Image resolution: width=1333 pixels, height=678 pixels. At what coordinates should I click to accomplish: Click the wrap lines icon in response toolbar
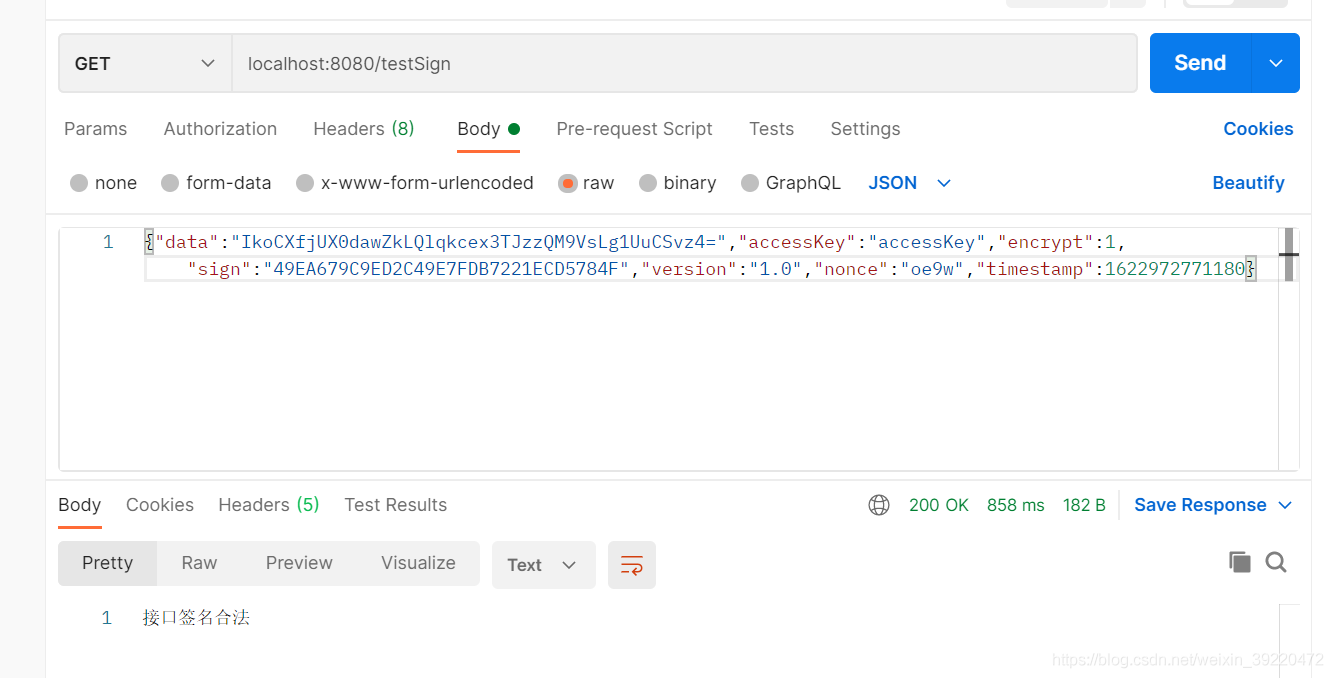pos(631,565)
